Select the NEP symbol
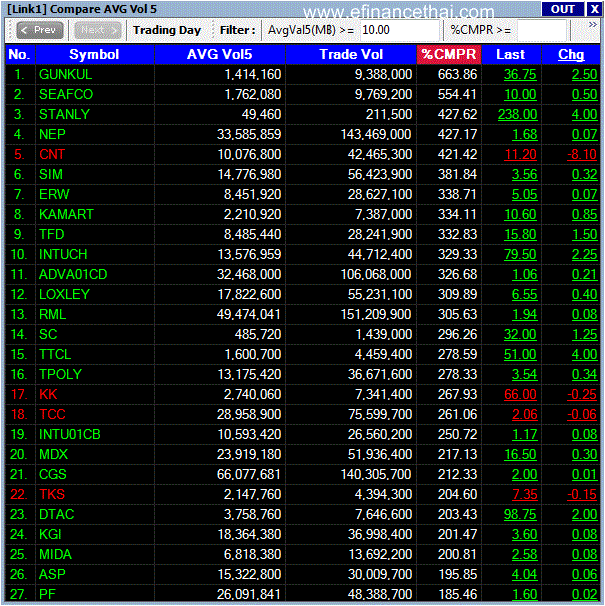This screenshot has height=606, width=605. (52, 134)
